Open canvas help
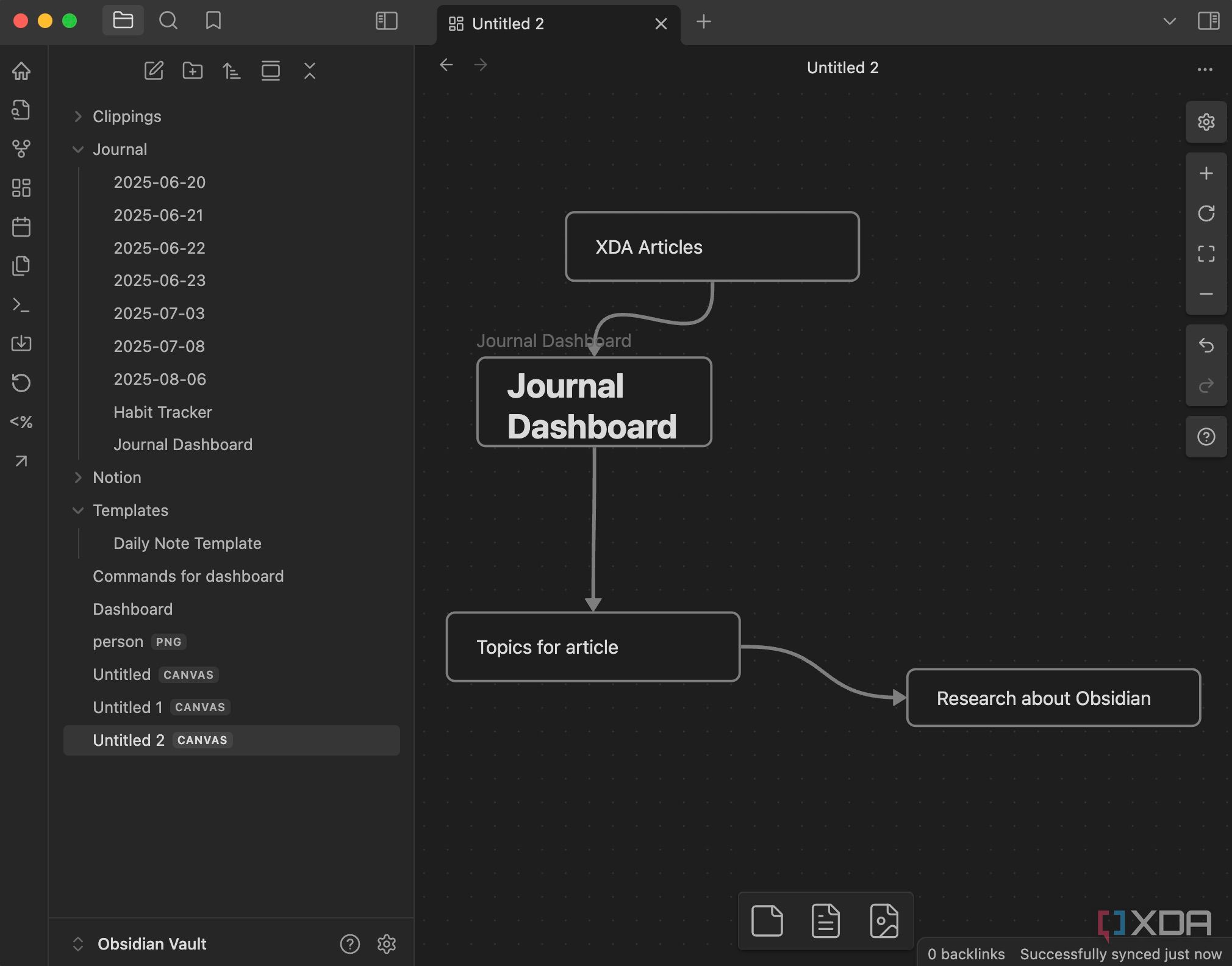1232x966 pixels. point(1206,437)
